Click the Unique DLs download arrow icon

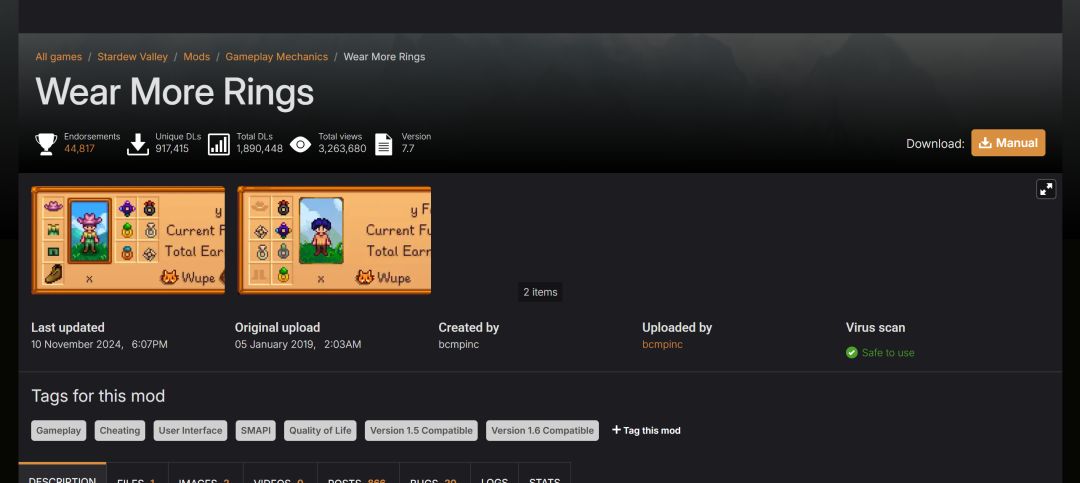pyautogui.click(x=138, y=144)
